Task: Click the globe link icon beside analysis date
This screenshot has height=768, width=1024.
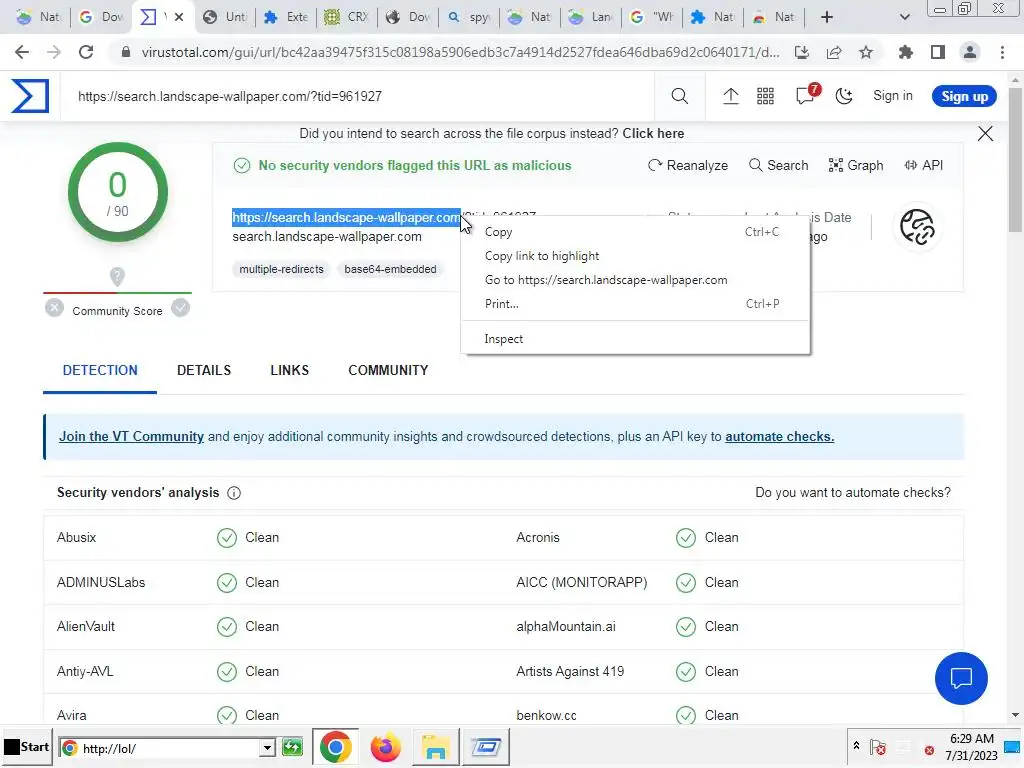Action: 917,227
